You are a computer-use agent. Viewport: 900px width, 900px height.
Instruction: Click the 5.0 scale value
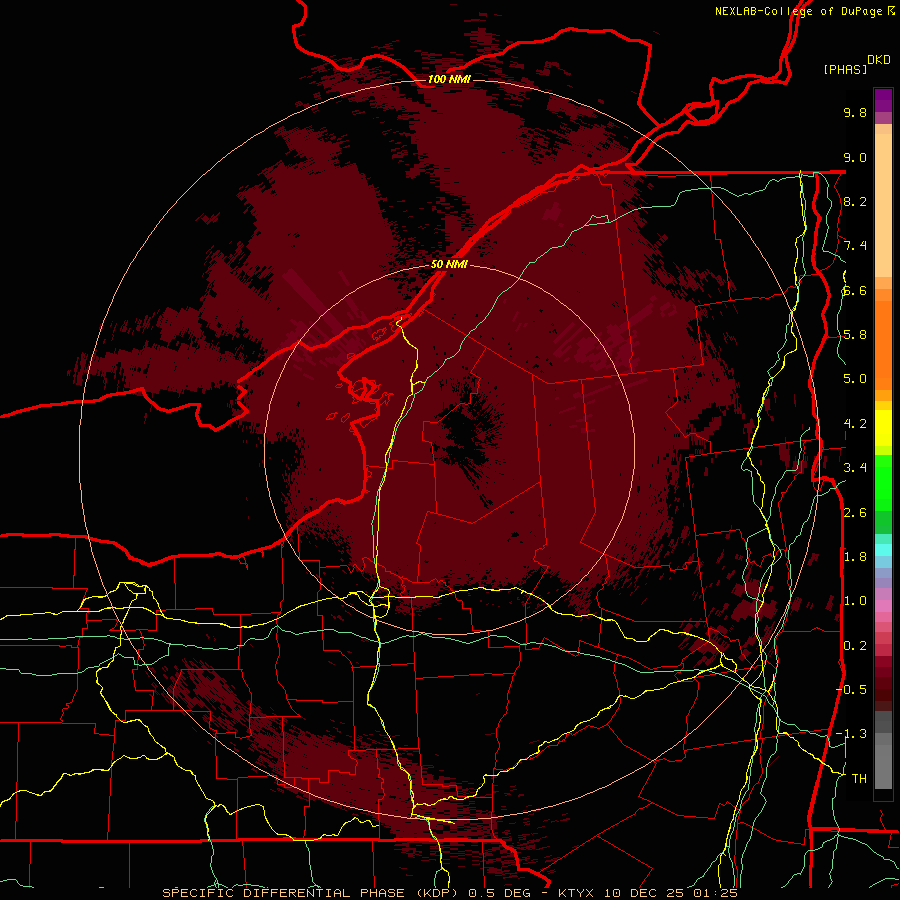tap(855, 379)
